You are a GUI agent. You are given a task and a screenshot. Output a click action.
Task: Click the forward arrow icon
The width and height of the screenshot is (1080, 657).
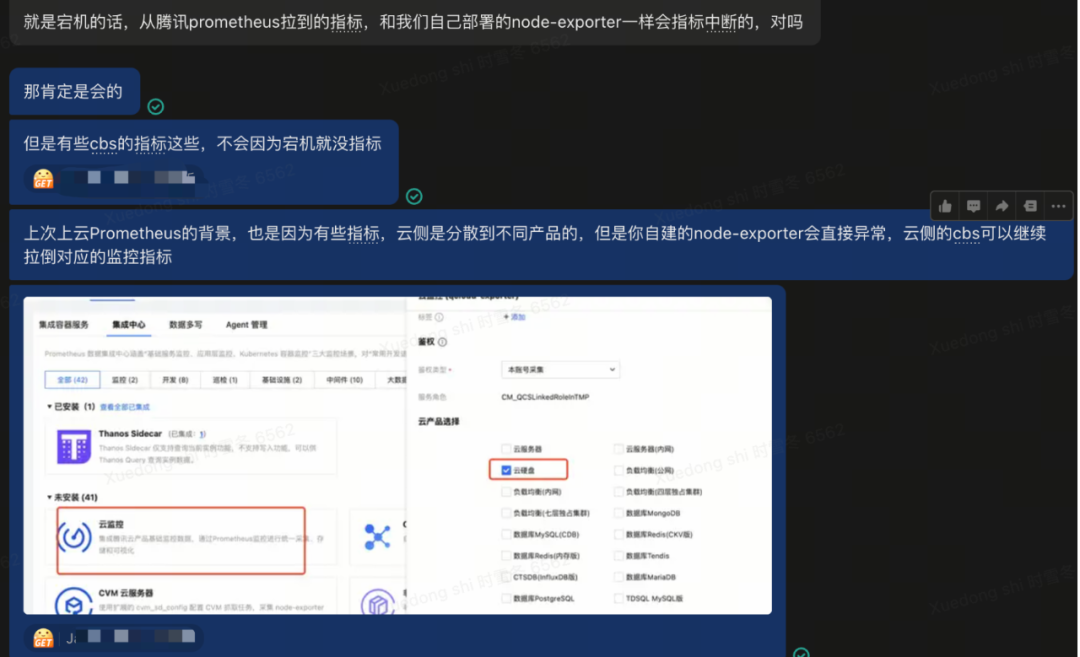tap(1001, 206)
